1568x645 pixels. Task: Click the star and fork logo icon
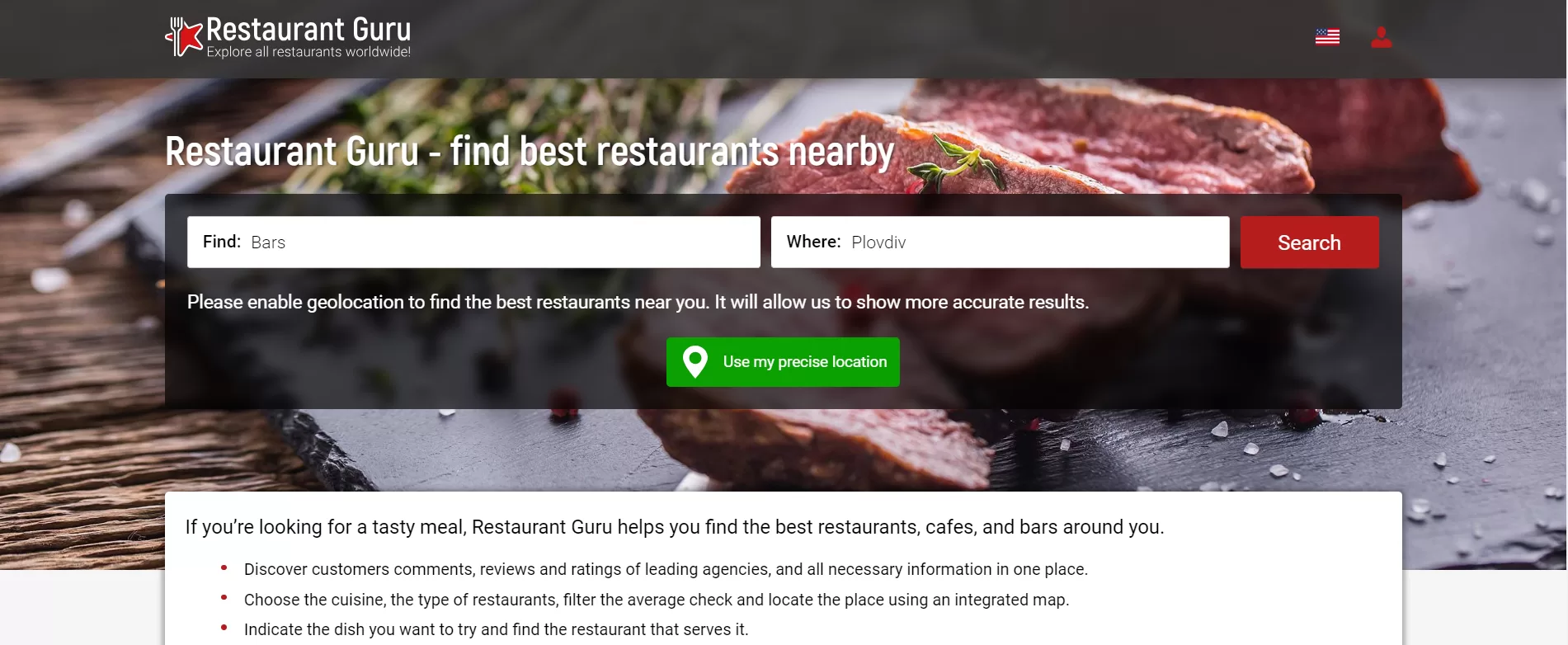184,37
